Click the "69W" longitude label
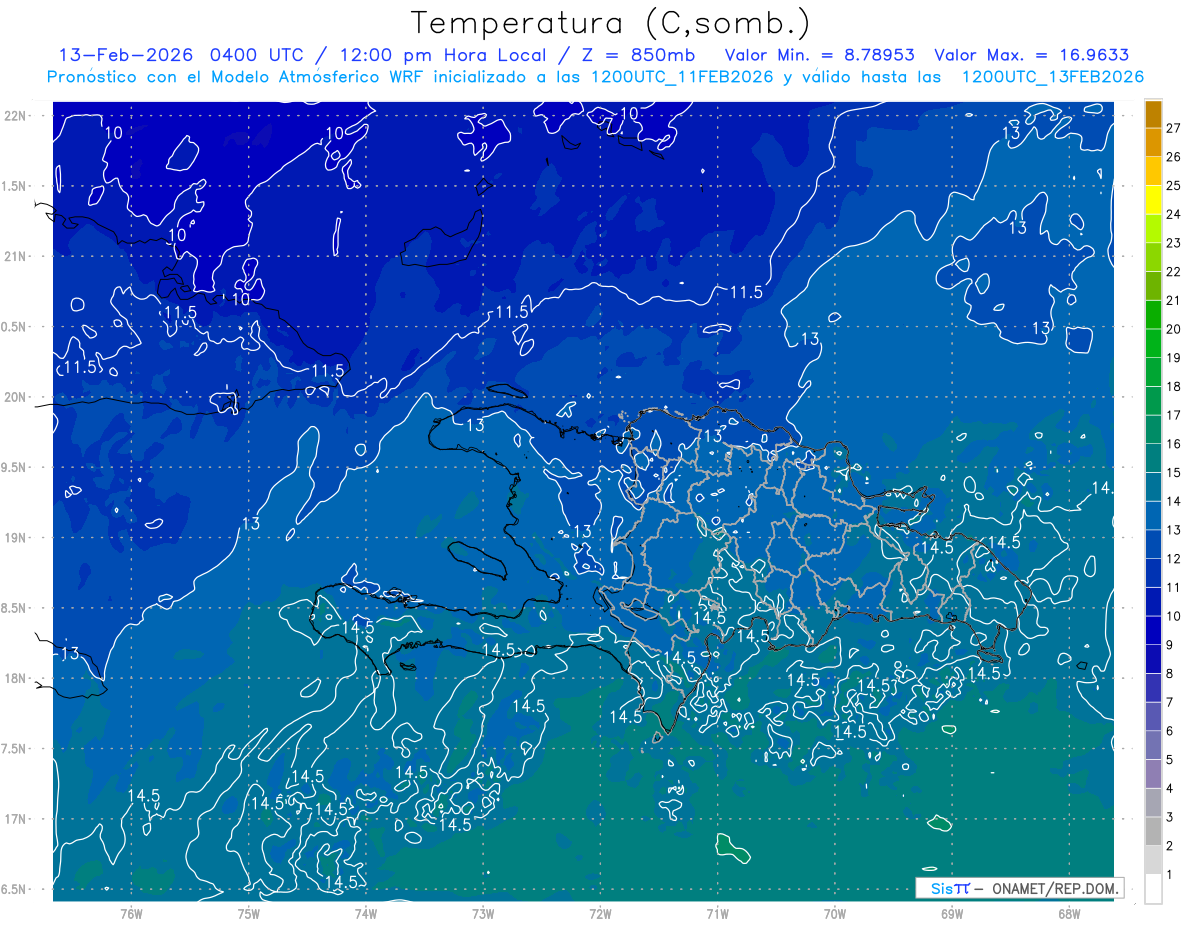Image resolution: width=1200 pixels, height=927 pixels. click(951, 913)
